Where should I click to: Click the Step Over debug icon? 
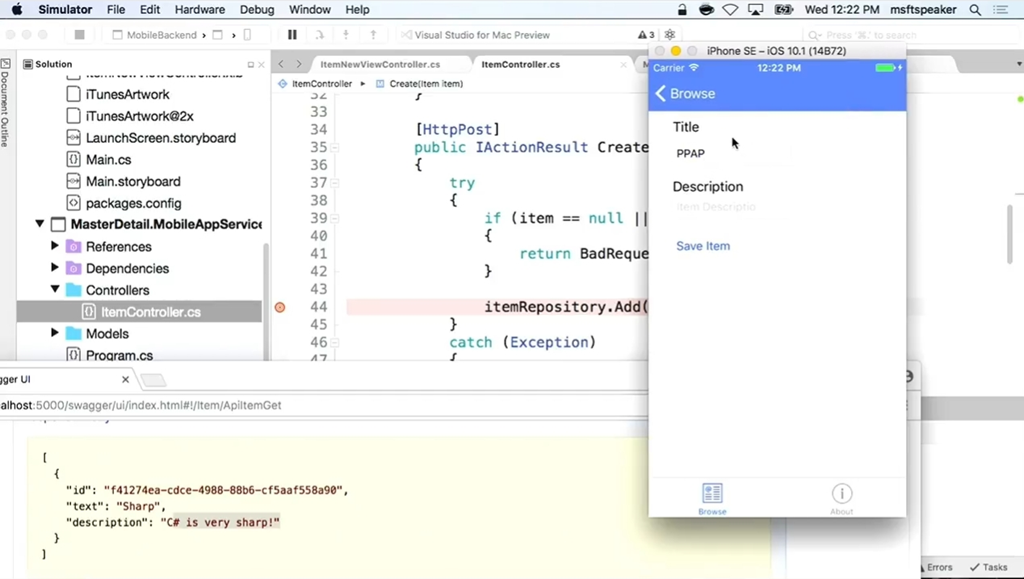tap(319, 35)
